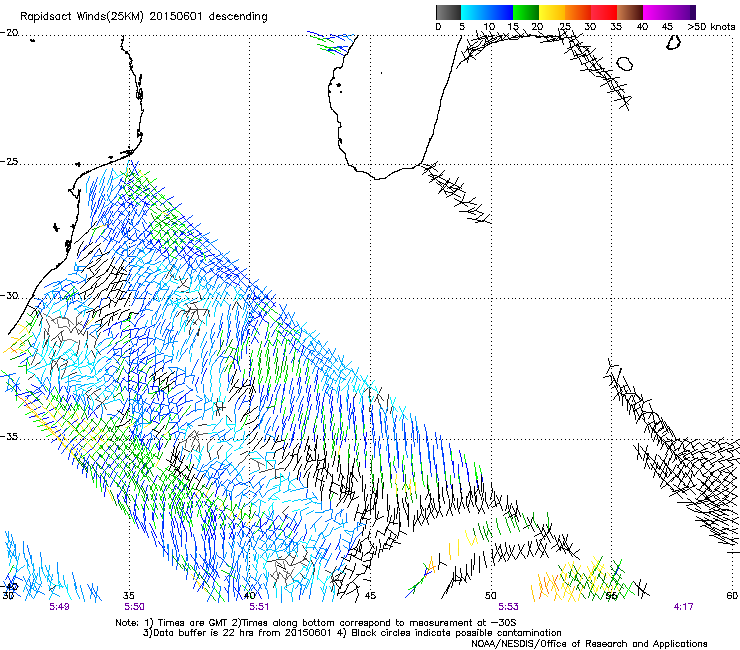Select the yellow 20–25 knots legend swatch

[x=552, y=12]
